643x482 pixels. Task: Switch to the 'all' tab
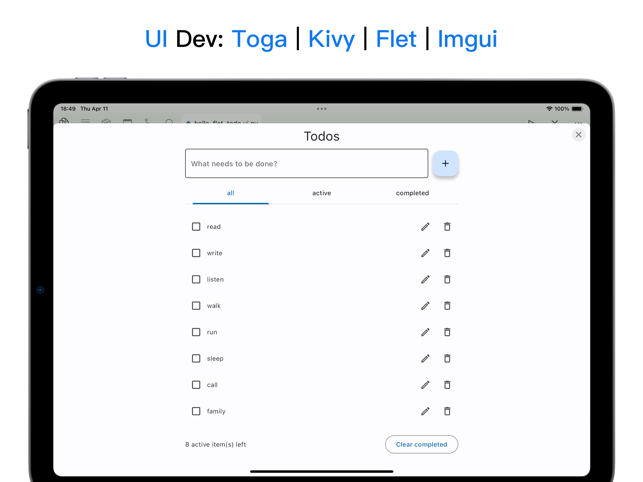point(230,193)
